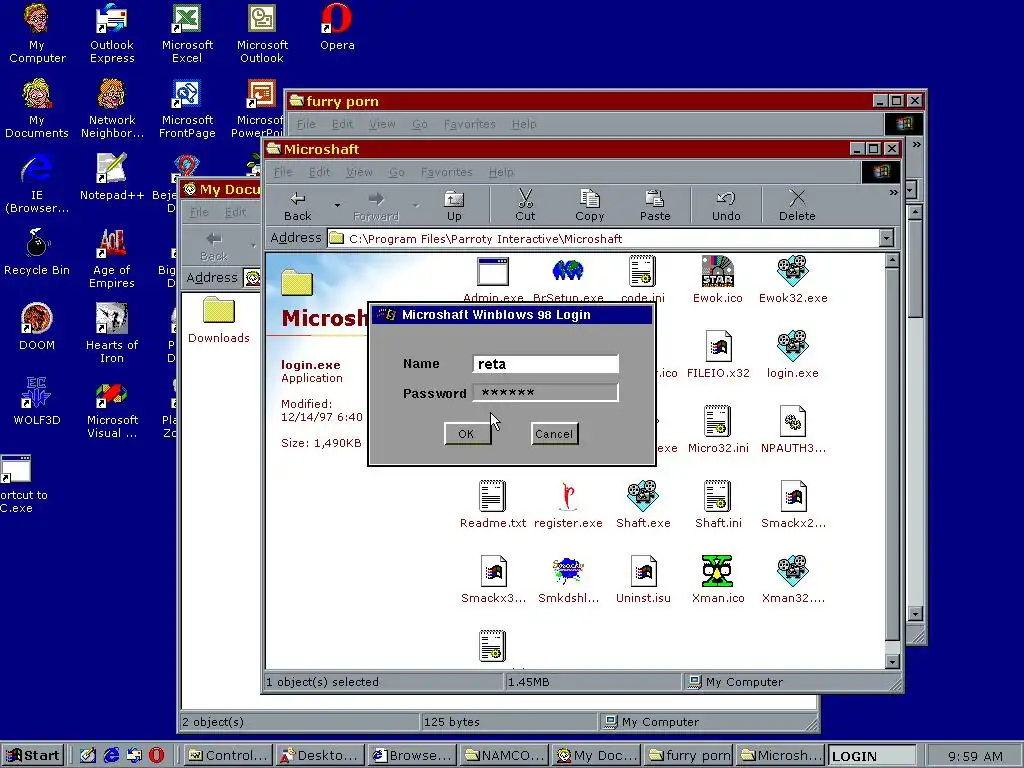Click the Undo toolbar button
The height and width of the screenshot is (768, 1024).
pos(726,206)
